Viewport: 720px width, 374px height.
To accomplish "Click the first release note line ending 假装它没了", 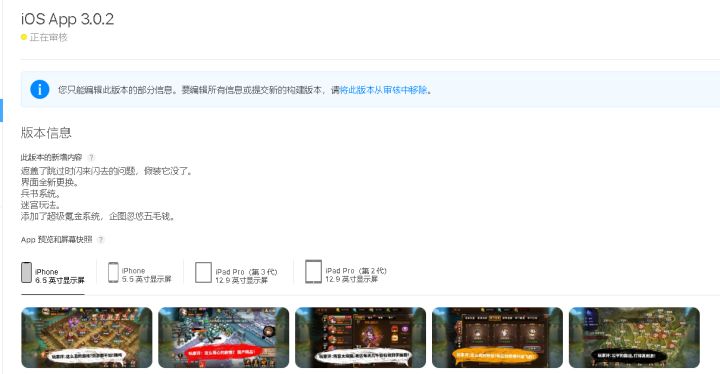I will pyautogui.click(x=107, y=171).
